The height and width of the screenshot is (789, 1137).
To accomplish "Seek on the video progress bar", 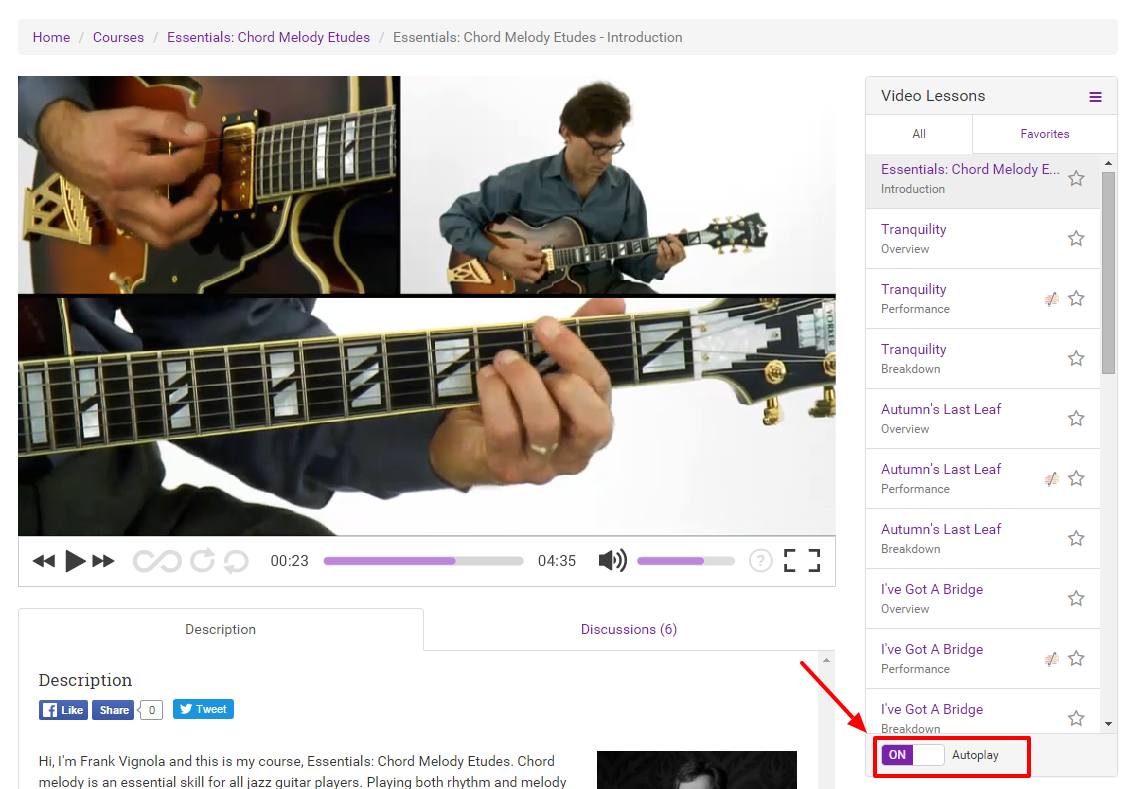I will [423, 561].
